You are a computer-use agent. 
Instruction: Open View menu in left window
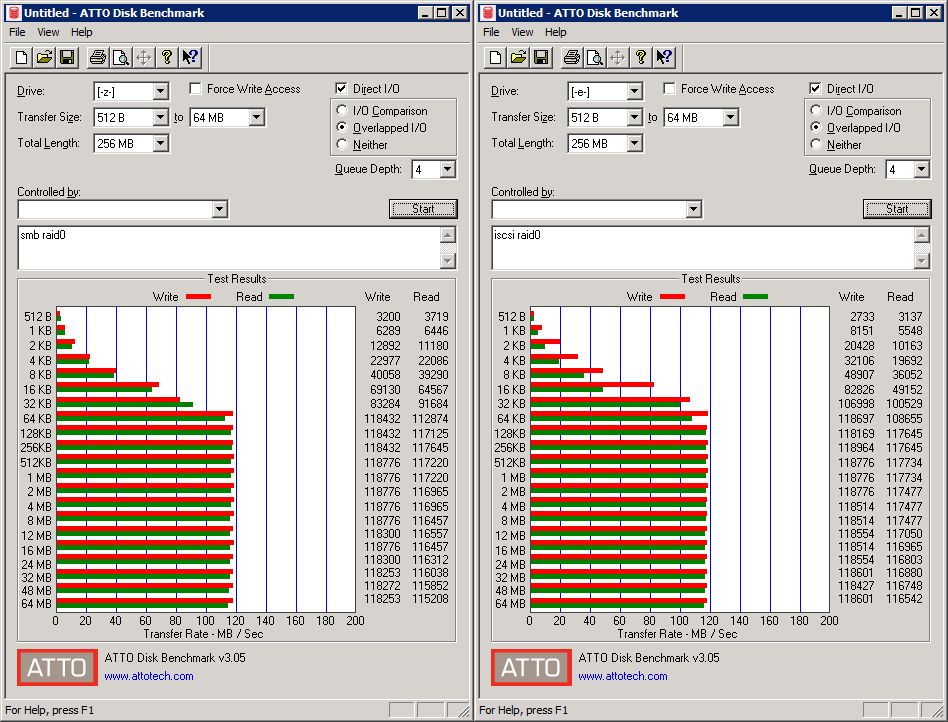[48, 32]
